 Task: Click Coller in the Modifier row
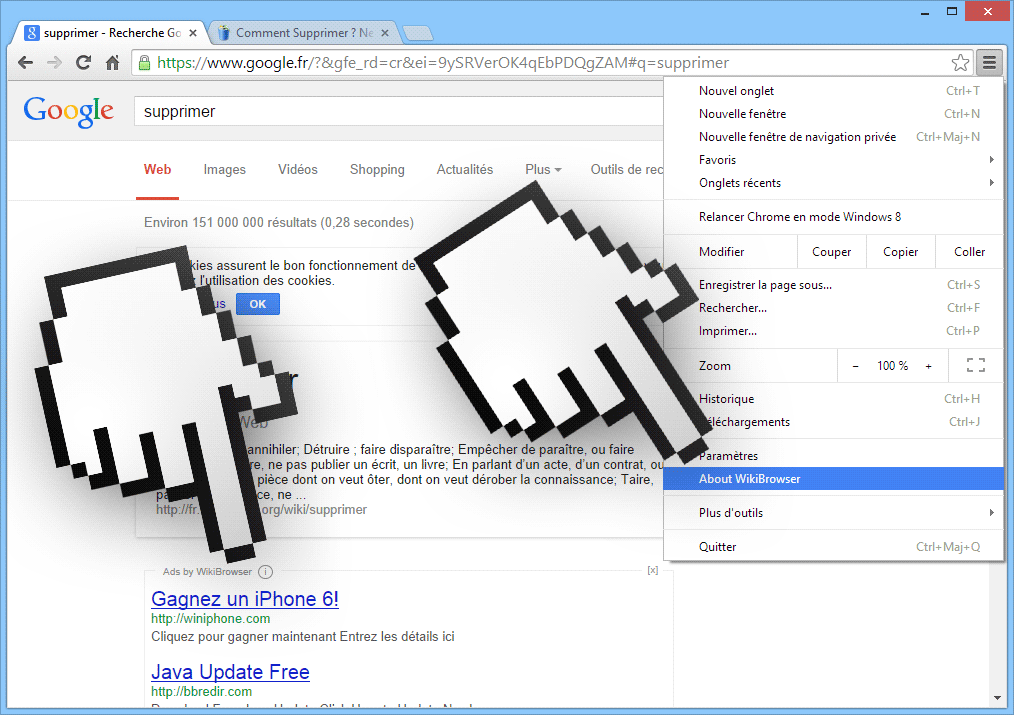click(969, 251)
